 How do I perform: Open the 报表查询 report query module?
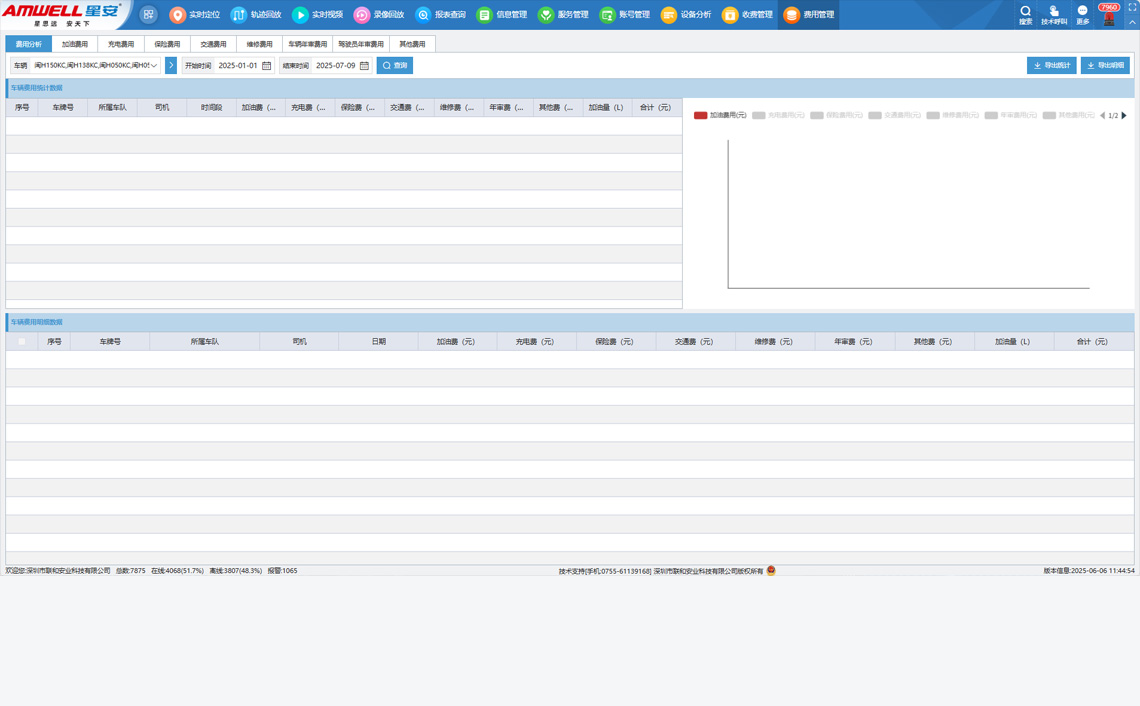coord(440,15)
